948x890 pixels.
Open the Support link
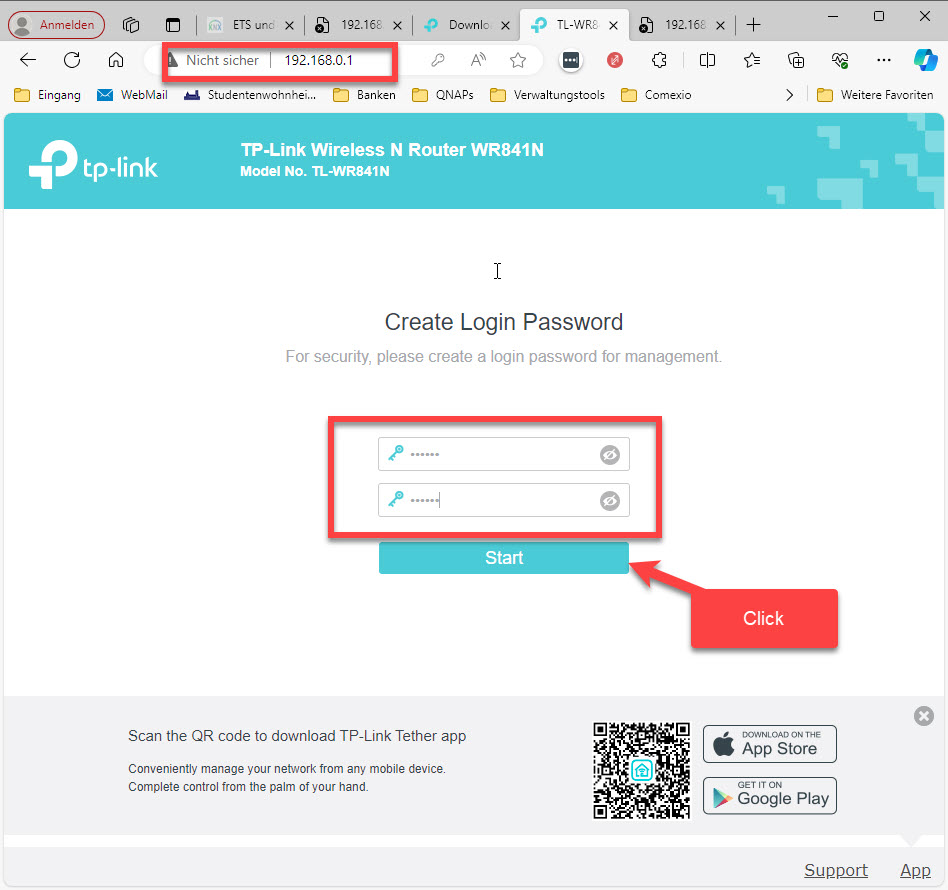pos(835,870)
